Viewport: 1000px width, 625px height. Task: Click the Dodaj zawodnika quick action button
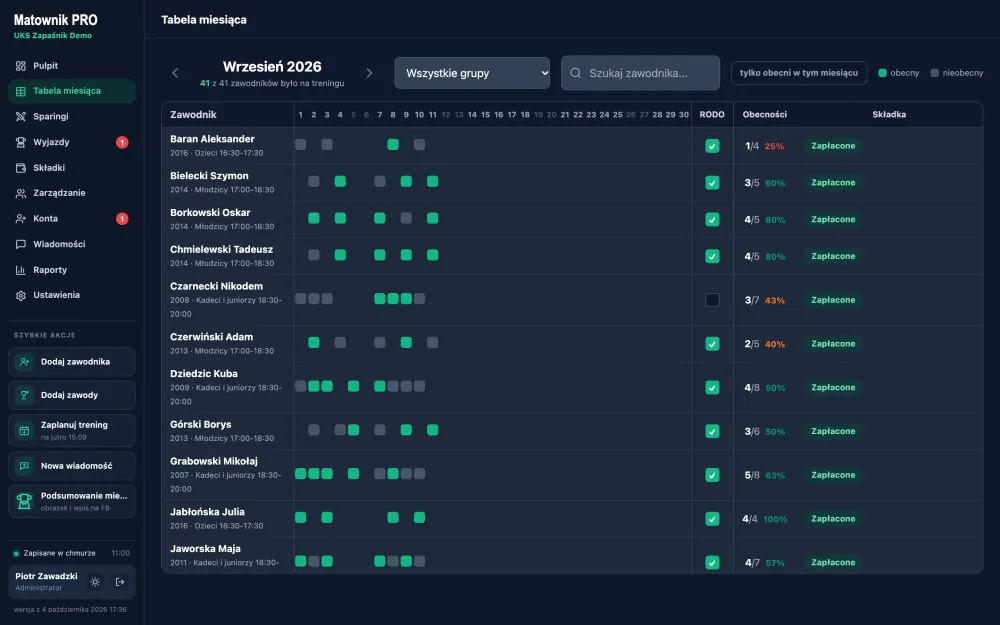(72, 362)
